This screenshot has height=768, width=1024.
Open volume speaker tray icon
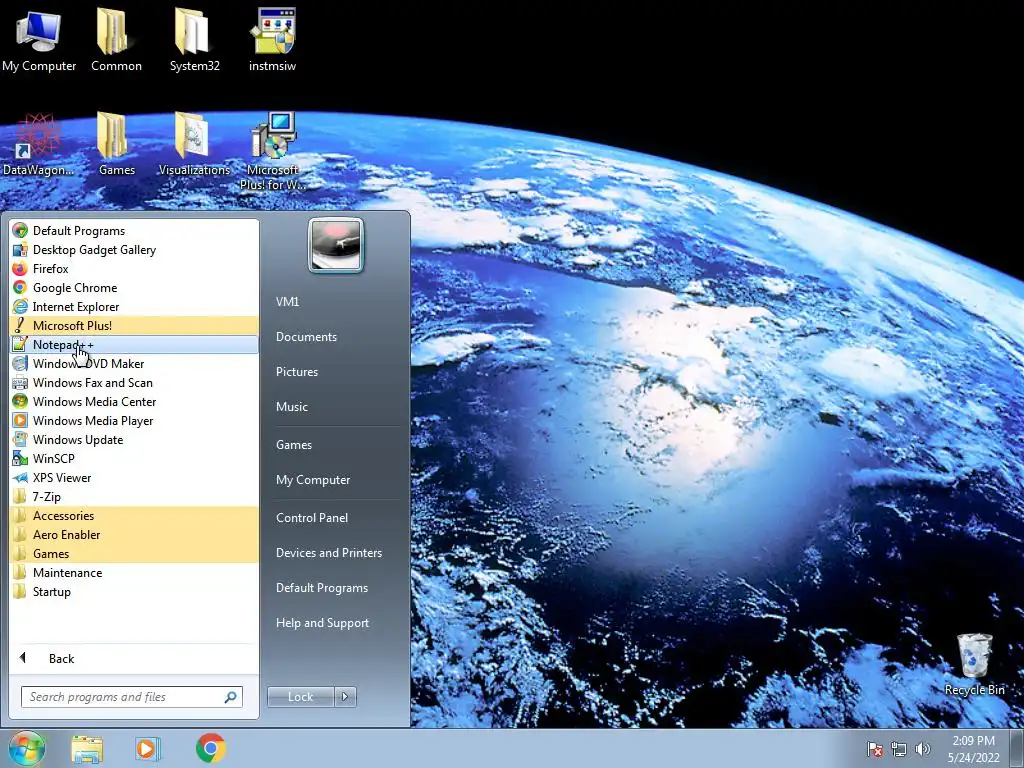[x=922, y=750]
